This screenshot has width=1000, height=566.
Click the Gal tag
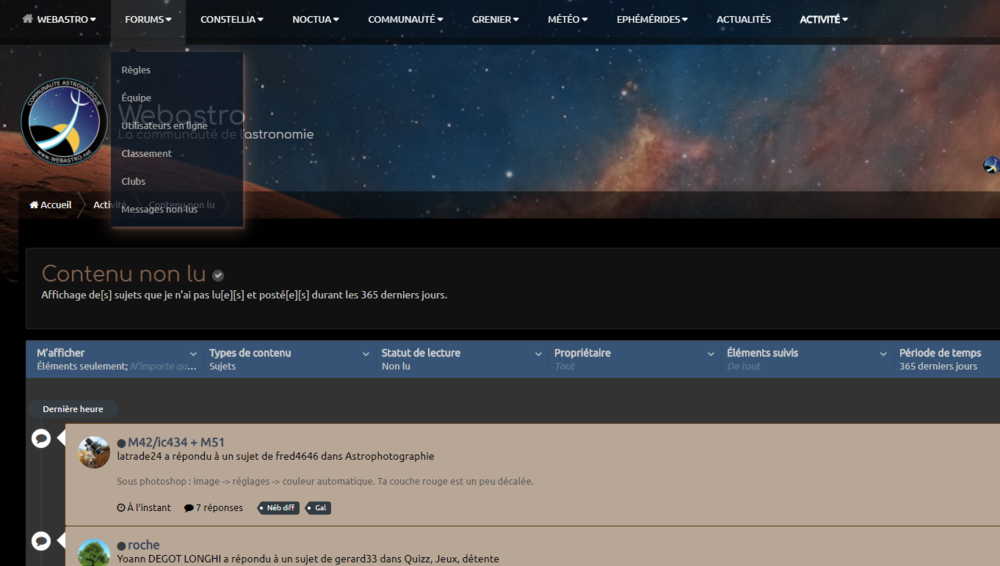click(318, 508)
